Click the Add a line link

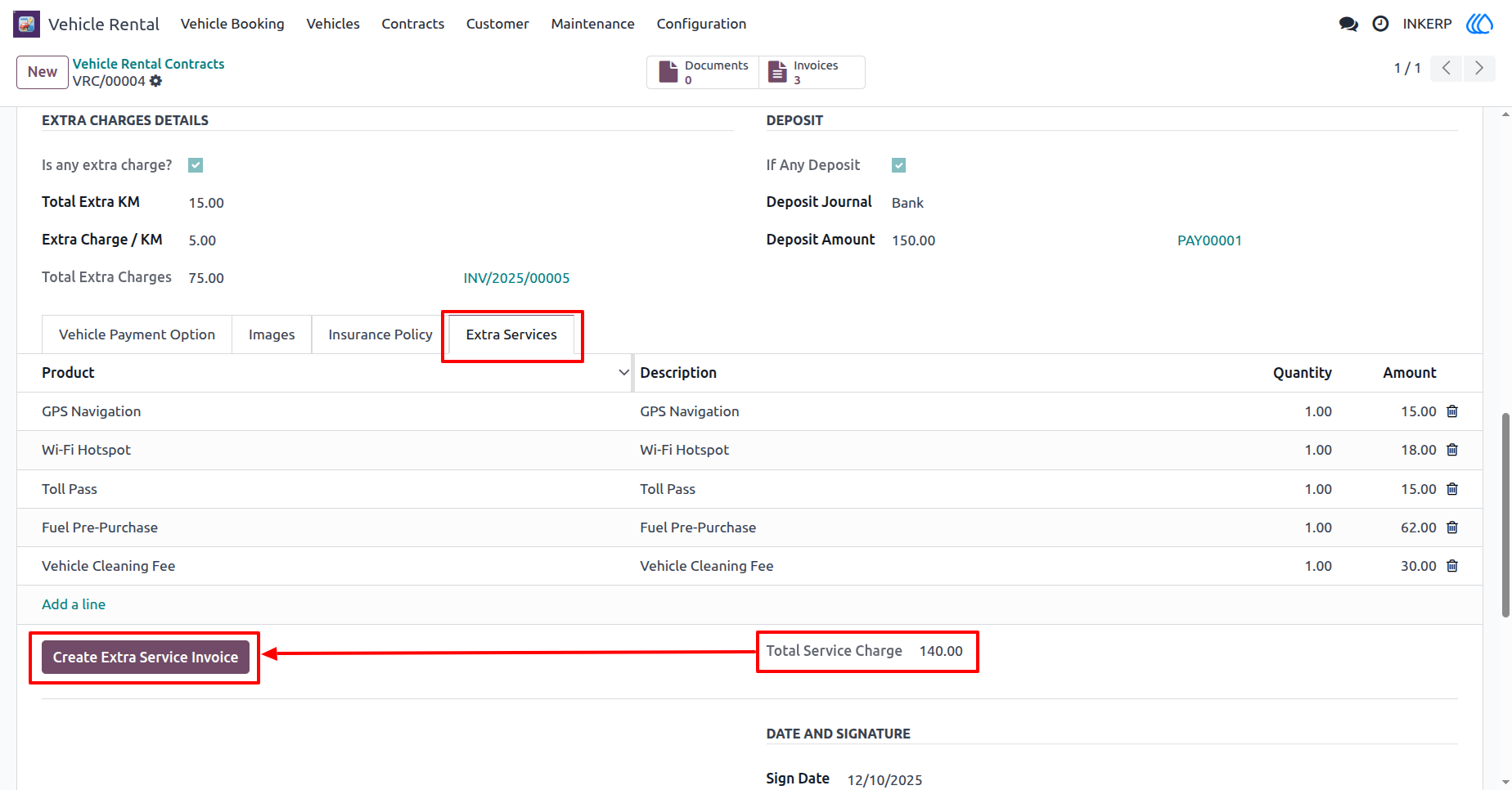[74, 604]
